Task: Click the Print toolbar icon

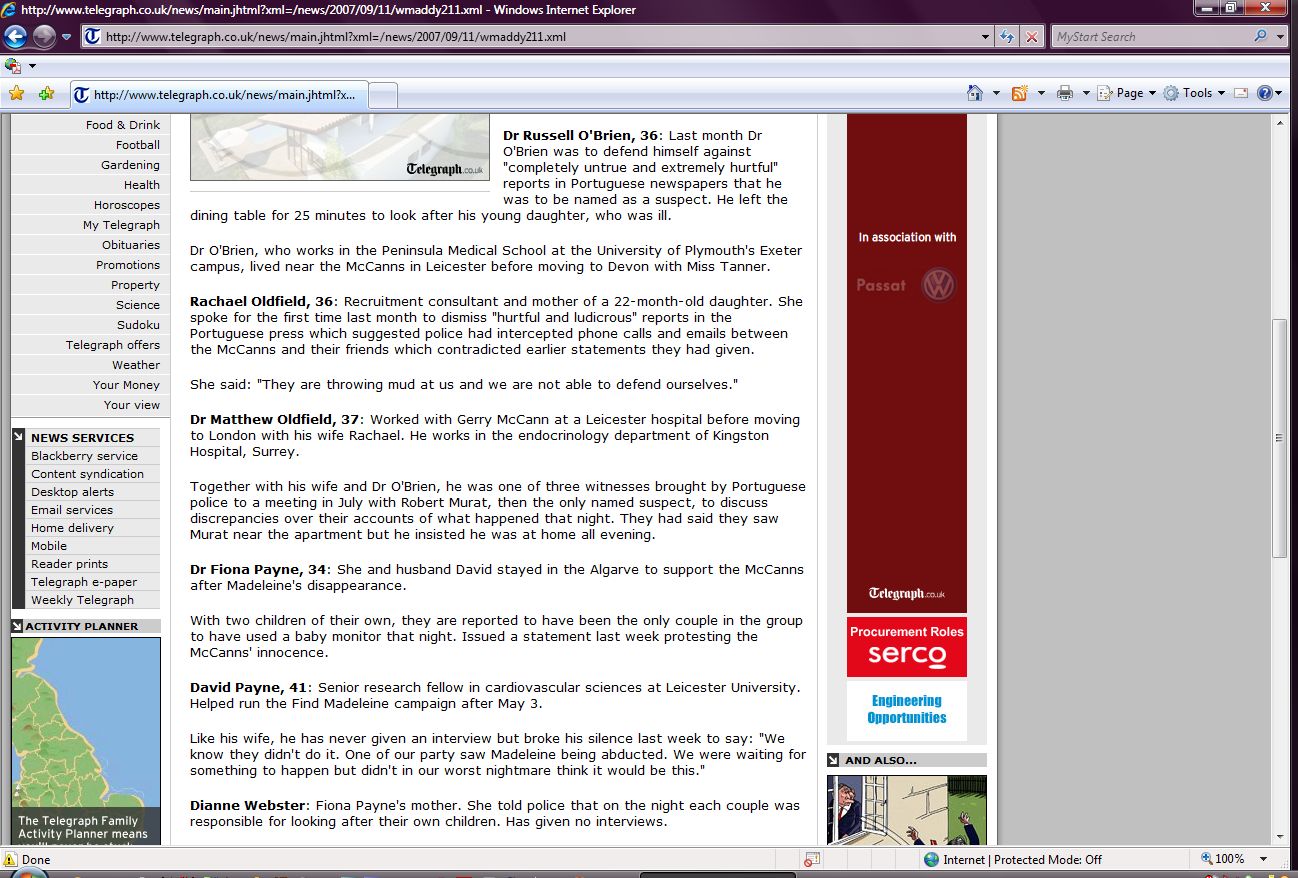Action: 1065,93
